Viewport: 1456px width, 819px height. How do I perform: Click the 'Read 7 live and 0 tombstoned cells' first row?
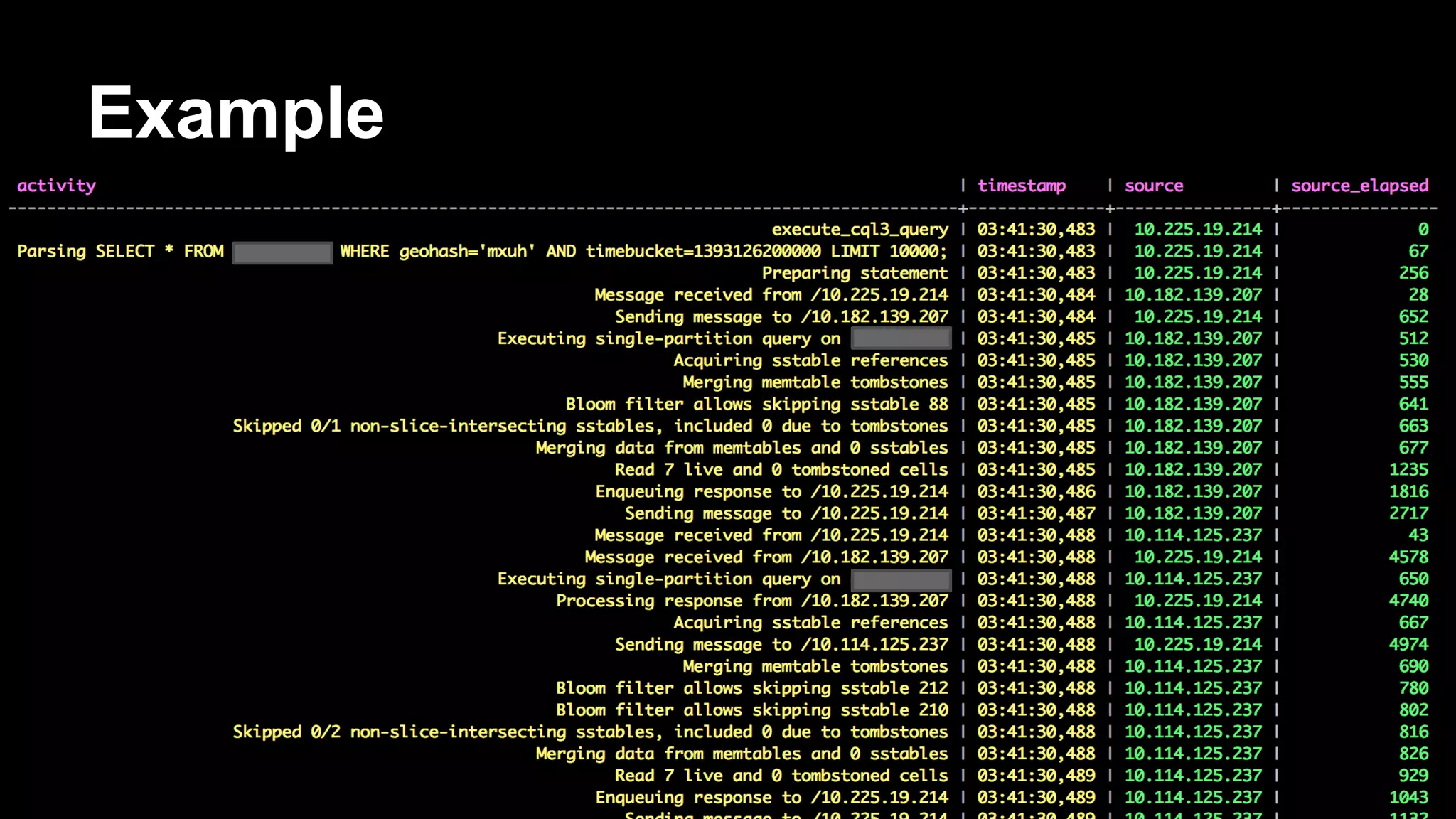[x=781, y=469]
